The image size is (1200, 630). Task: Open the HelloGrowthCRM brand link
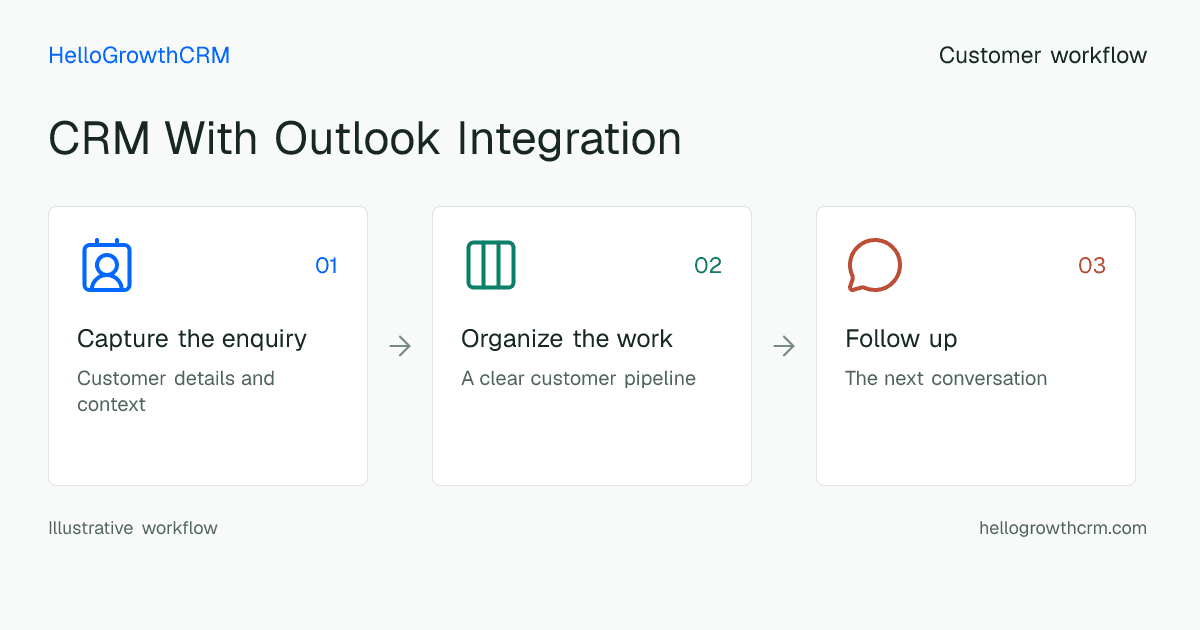[139, 56]
